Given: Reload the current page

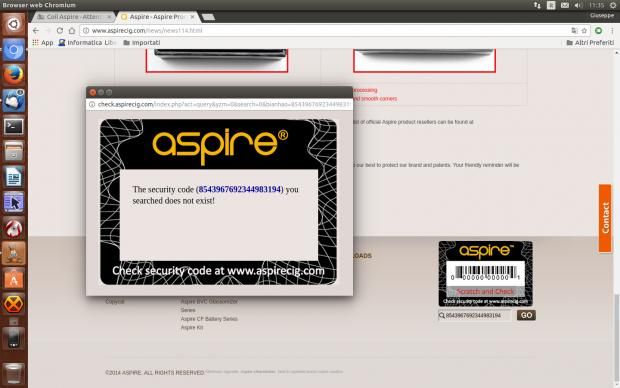Looking at the screenshot, I should tap(60, 30).
